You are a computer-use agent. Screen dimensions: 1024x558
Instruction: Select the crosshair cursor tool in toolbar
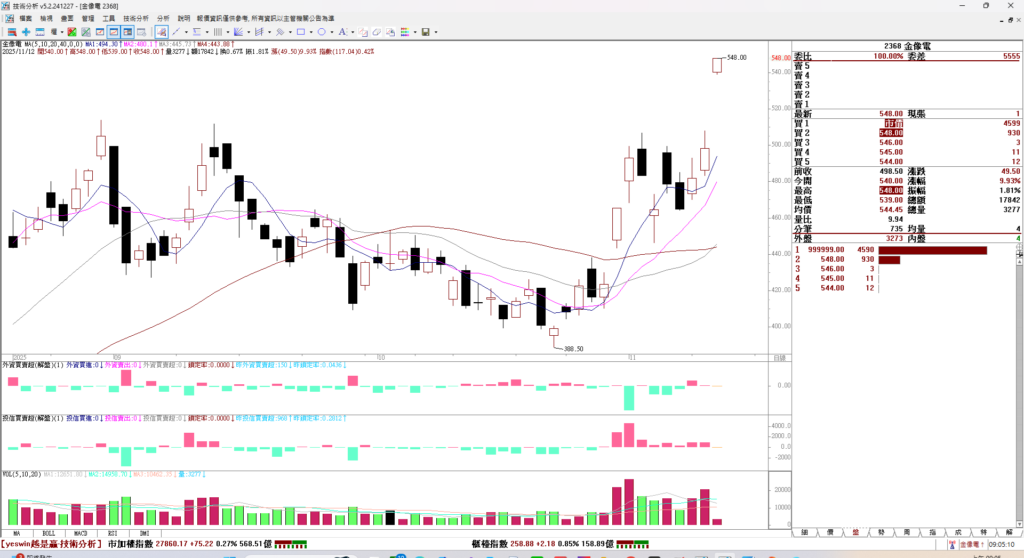point(26,32)
